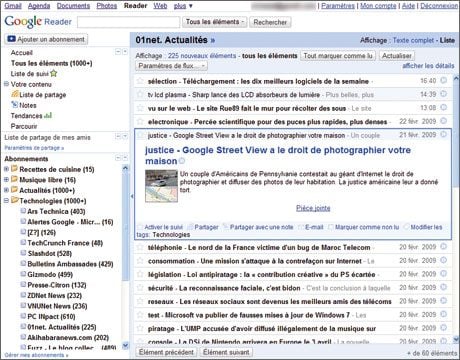Click 'Tout marquer comme lu' button
460x360 pixels.
[338, 56]
